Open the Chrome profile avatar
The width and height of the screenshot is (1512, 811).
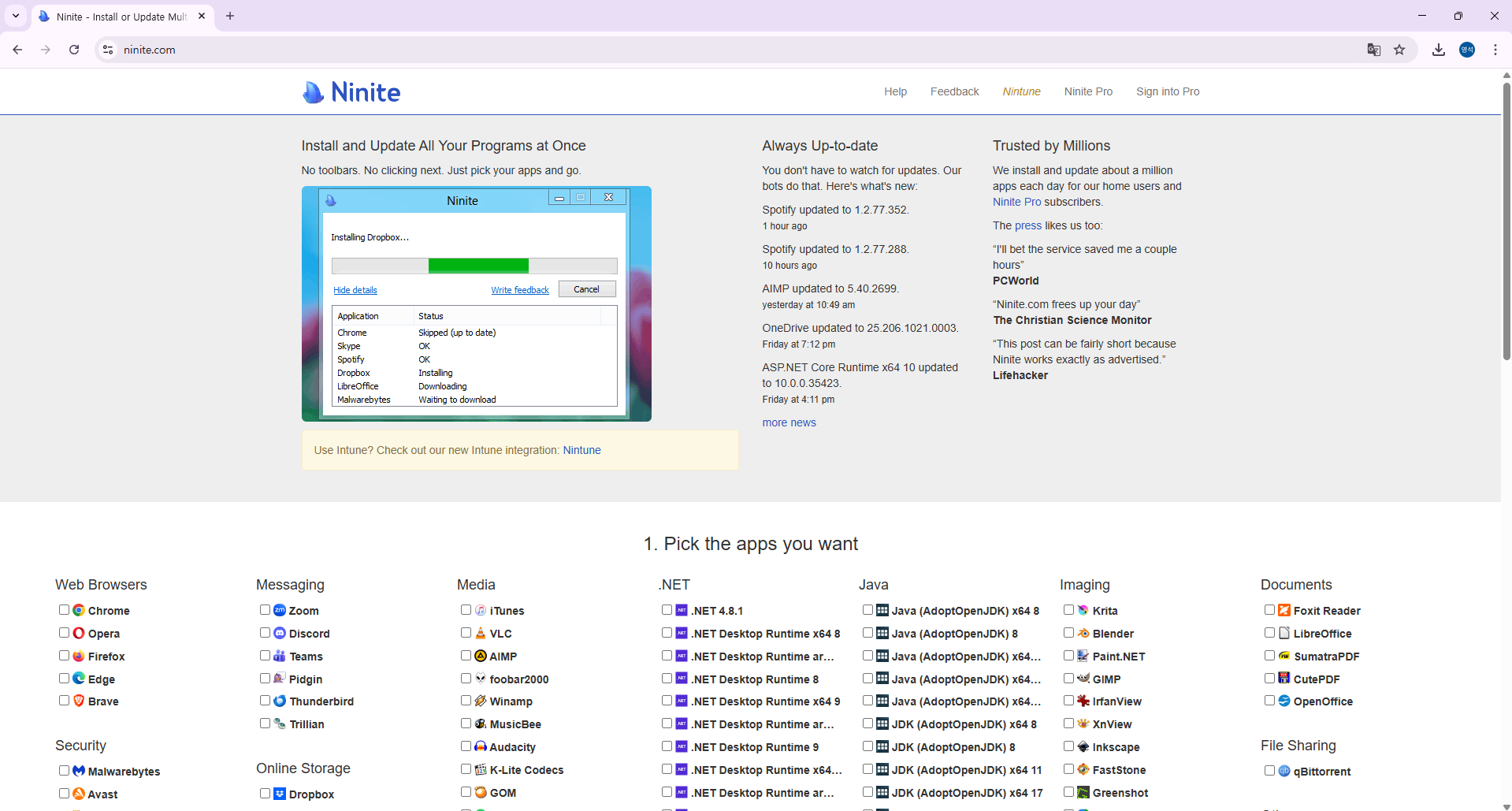pyautogui.click(x=1467, y=50)
